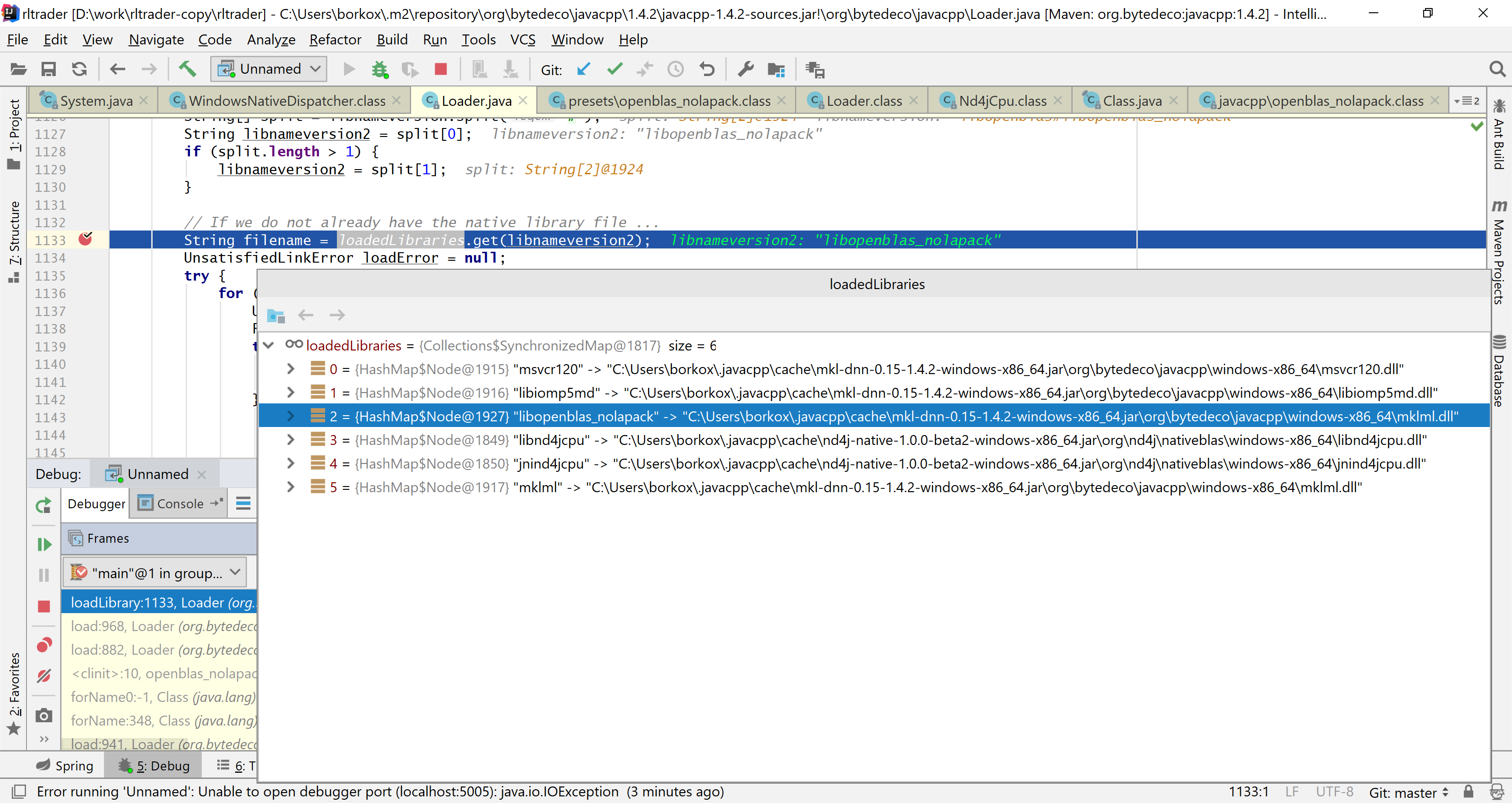Toggle the breakpoint on line 1133
The image size is (1512, 803).
tap(85, 239)
